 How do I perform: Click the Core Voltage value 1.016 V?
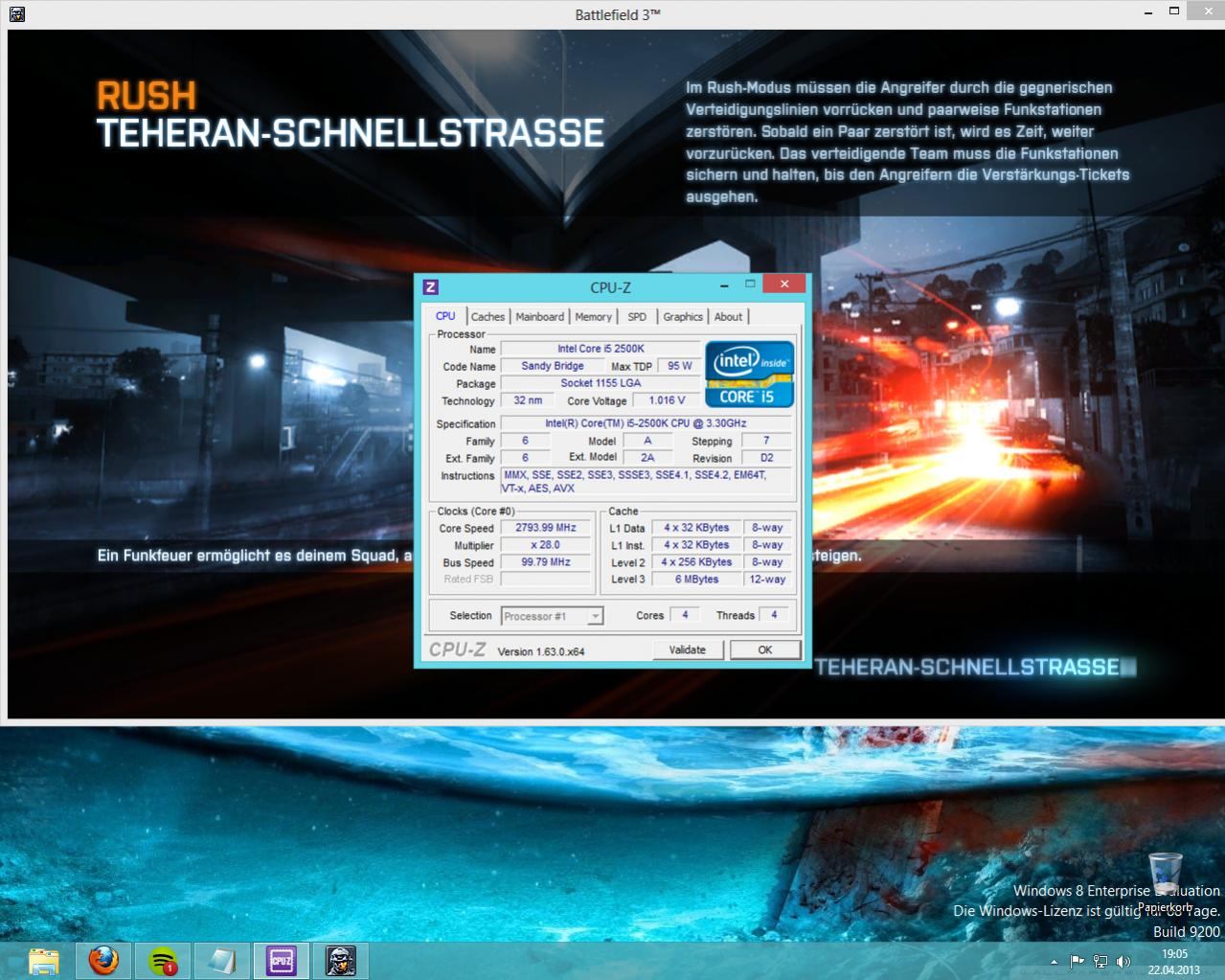667,400
